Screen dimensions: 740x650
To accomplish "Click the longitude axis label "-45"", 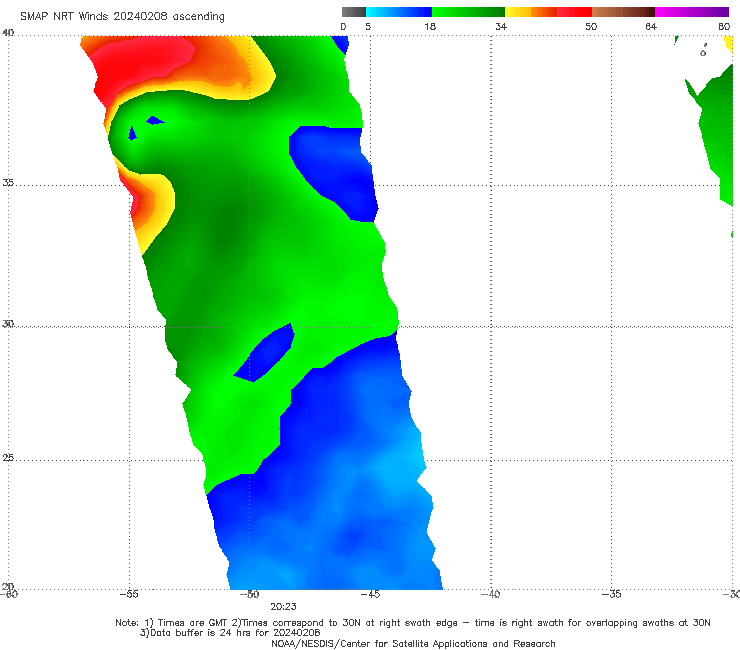I will click(370, 594).
